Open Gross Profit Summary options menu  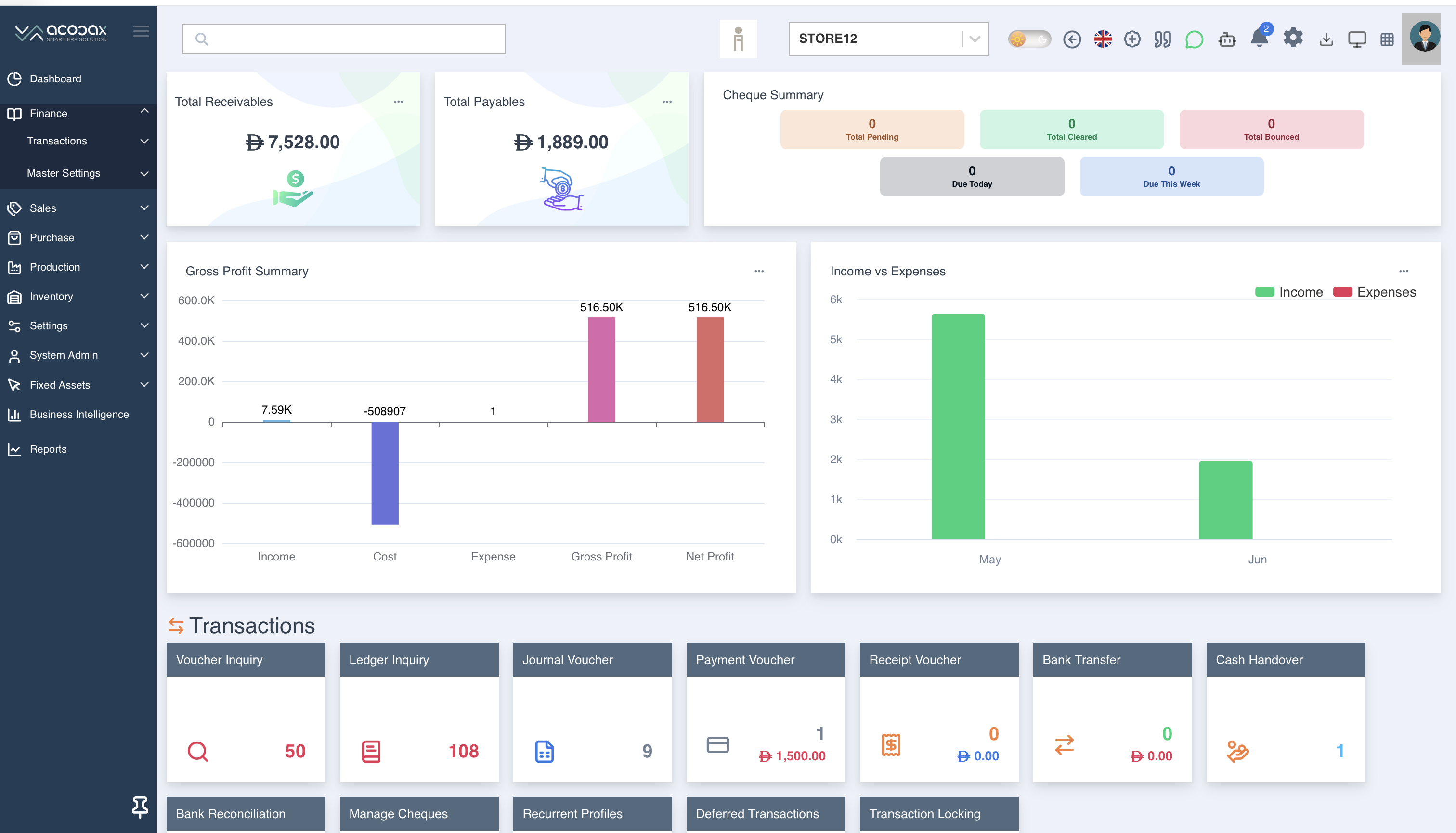[759, 271]
